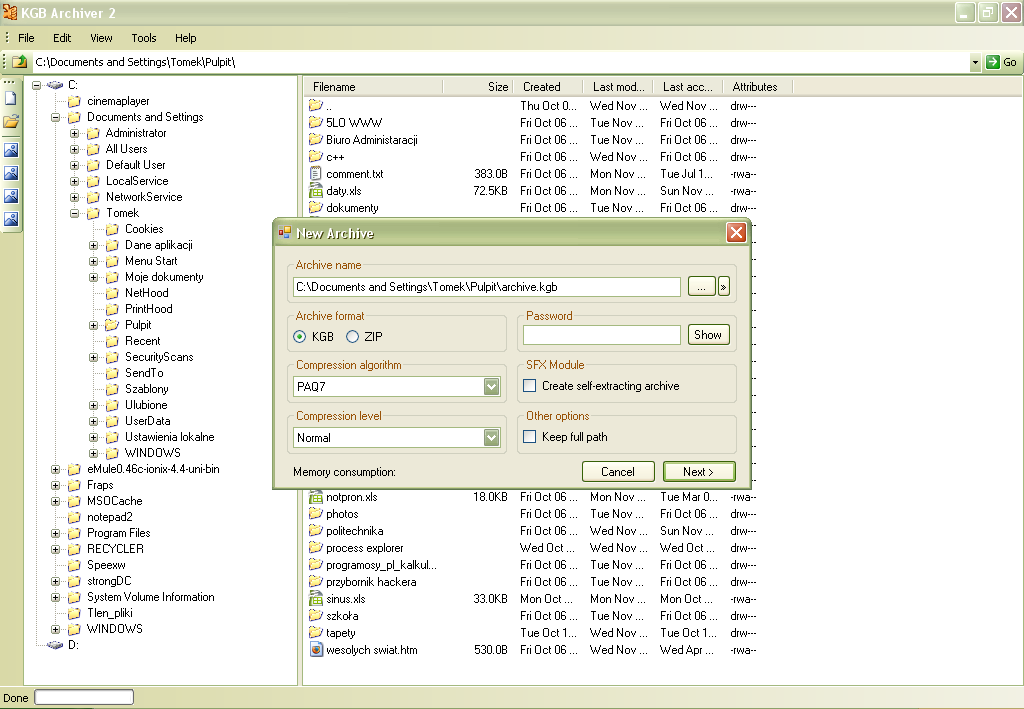The height and width of the screenshot is (709, 1024).
Task: Click the NetHood folder icon in tree
Action: [112, 293]
